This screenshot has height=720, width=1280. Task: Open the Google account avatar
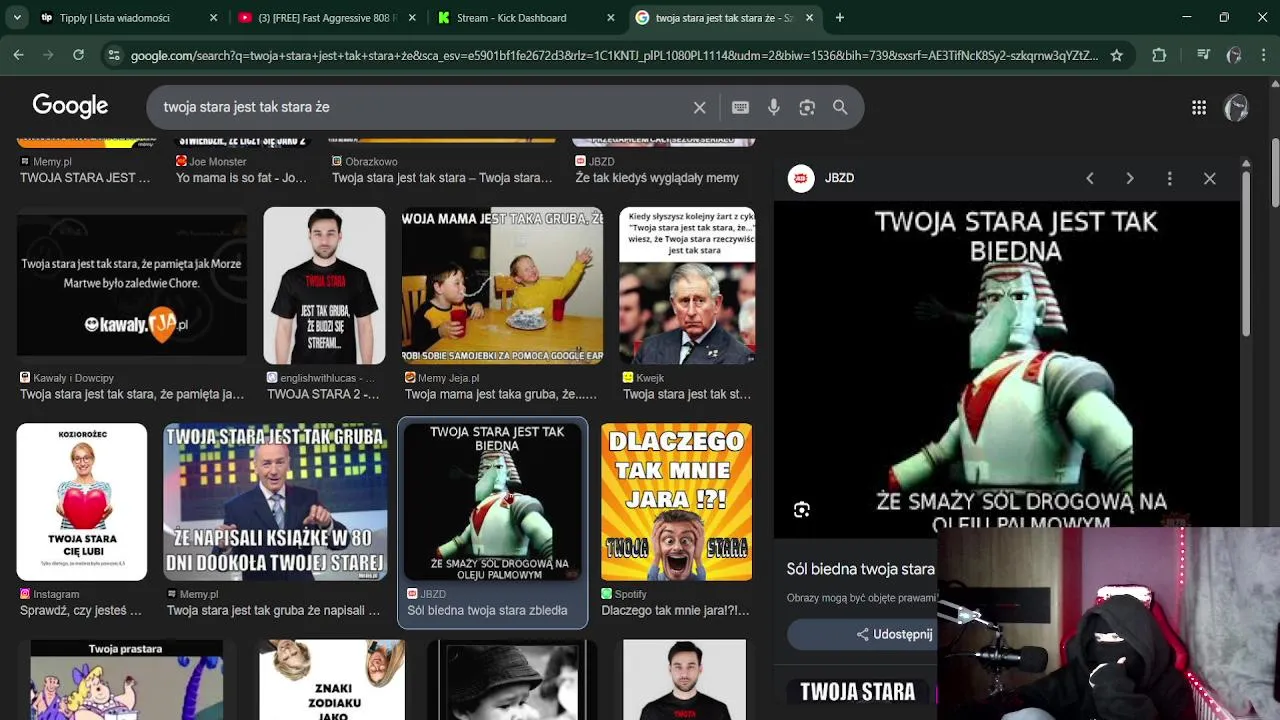point(1237,108)
